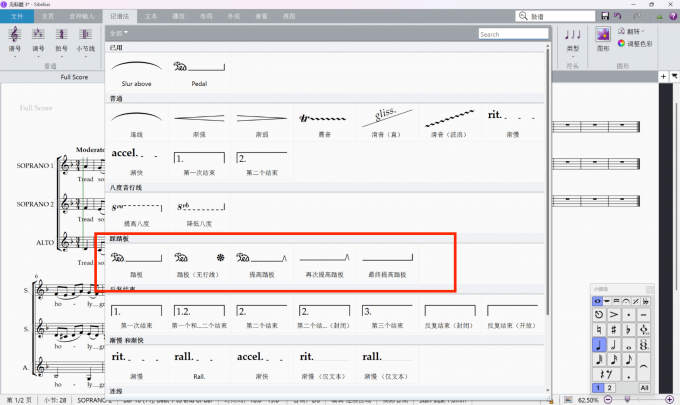The width and height of the screenshot is (680, 405).
Task: Choose pedal with asterisk, no line
Action: point(199,264)
